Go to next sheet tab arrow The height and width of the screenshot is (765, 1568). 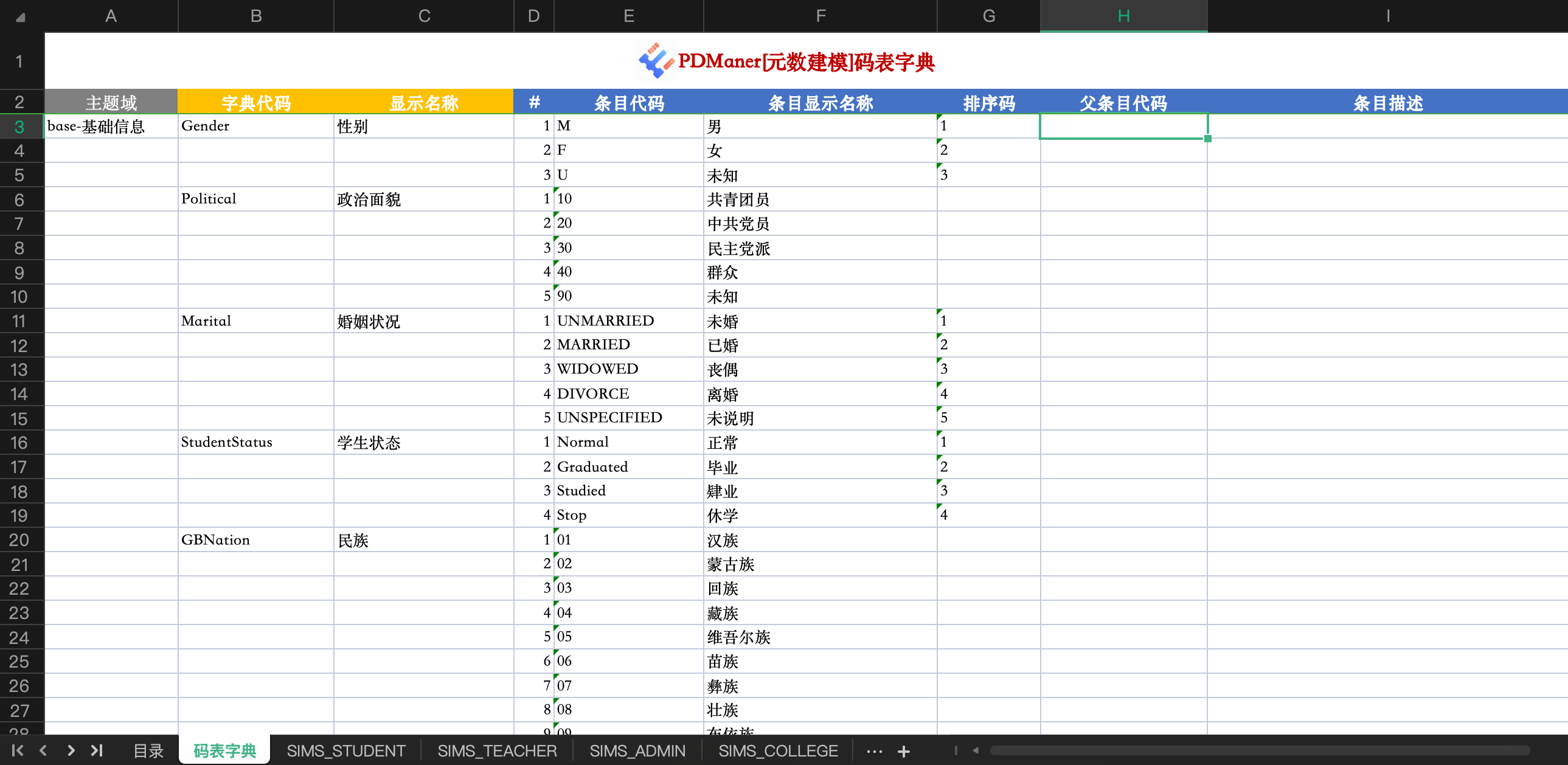click(x=71, y=750)
